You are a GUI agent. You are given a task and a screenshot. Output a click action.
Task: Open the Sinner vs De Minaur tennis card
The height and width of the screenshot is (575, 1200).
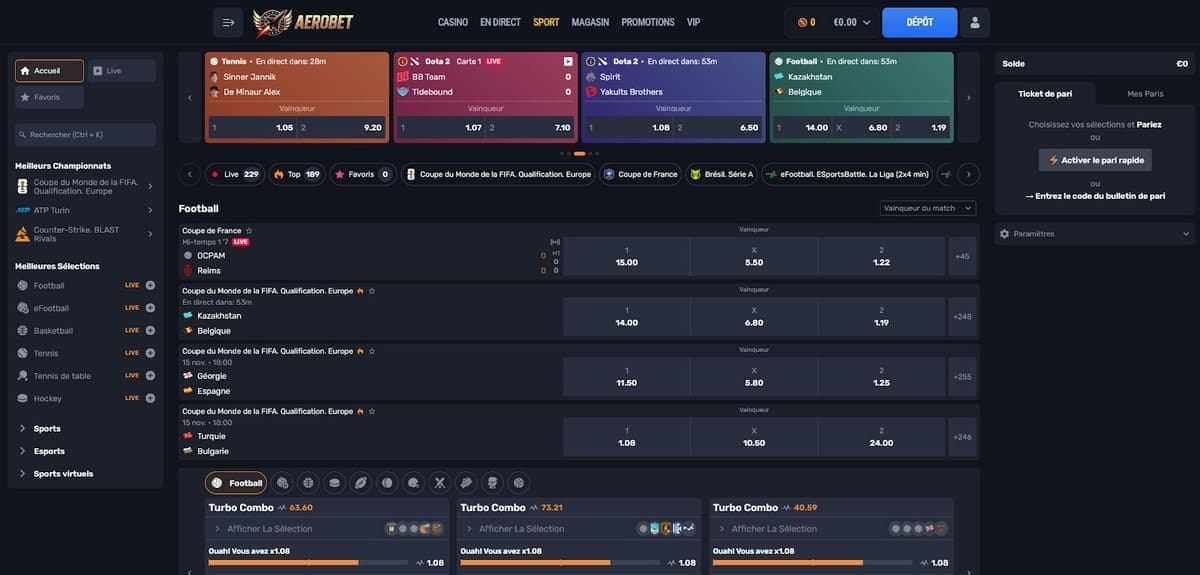(x=297, y=97)
